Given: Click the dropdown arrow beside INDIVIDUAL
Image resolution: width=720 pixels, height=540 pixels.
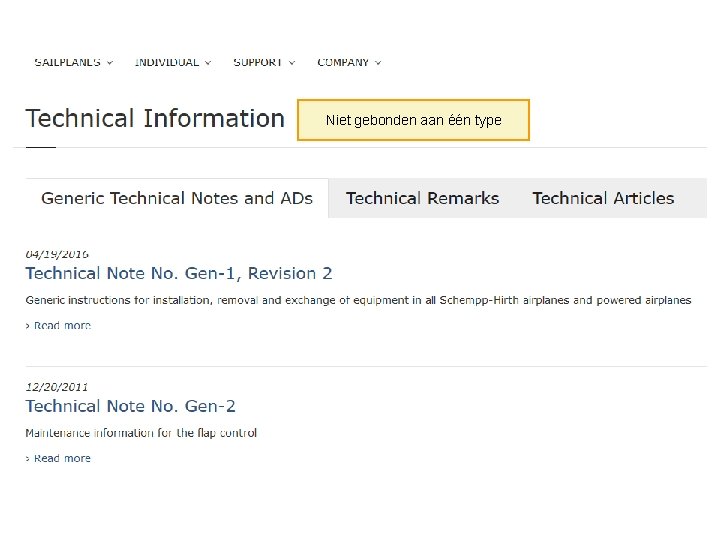Looking at the screenshot, I should (x=208, y=63).
